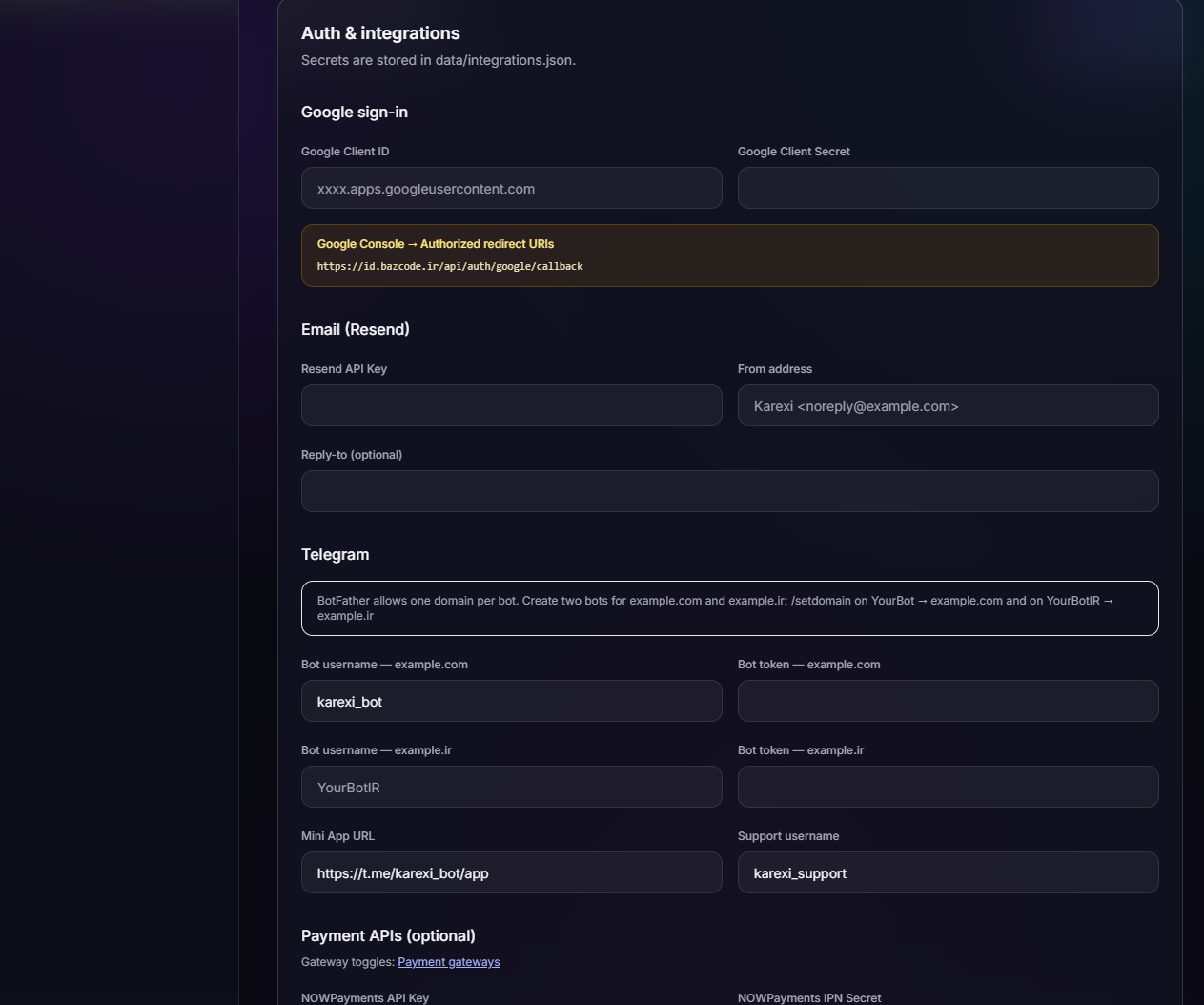Click the 'Auth & integrations' heading
The image size is (1204, 1005).
click(380, 33)
